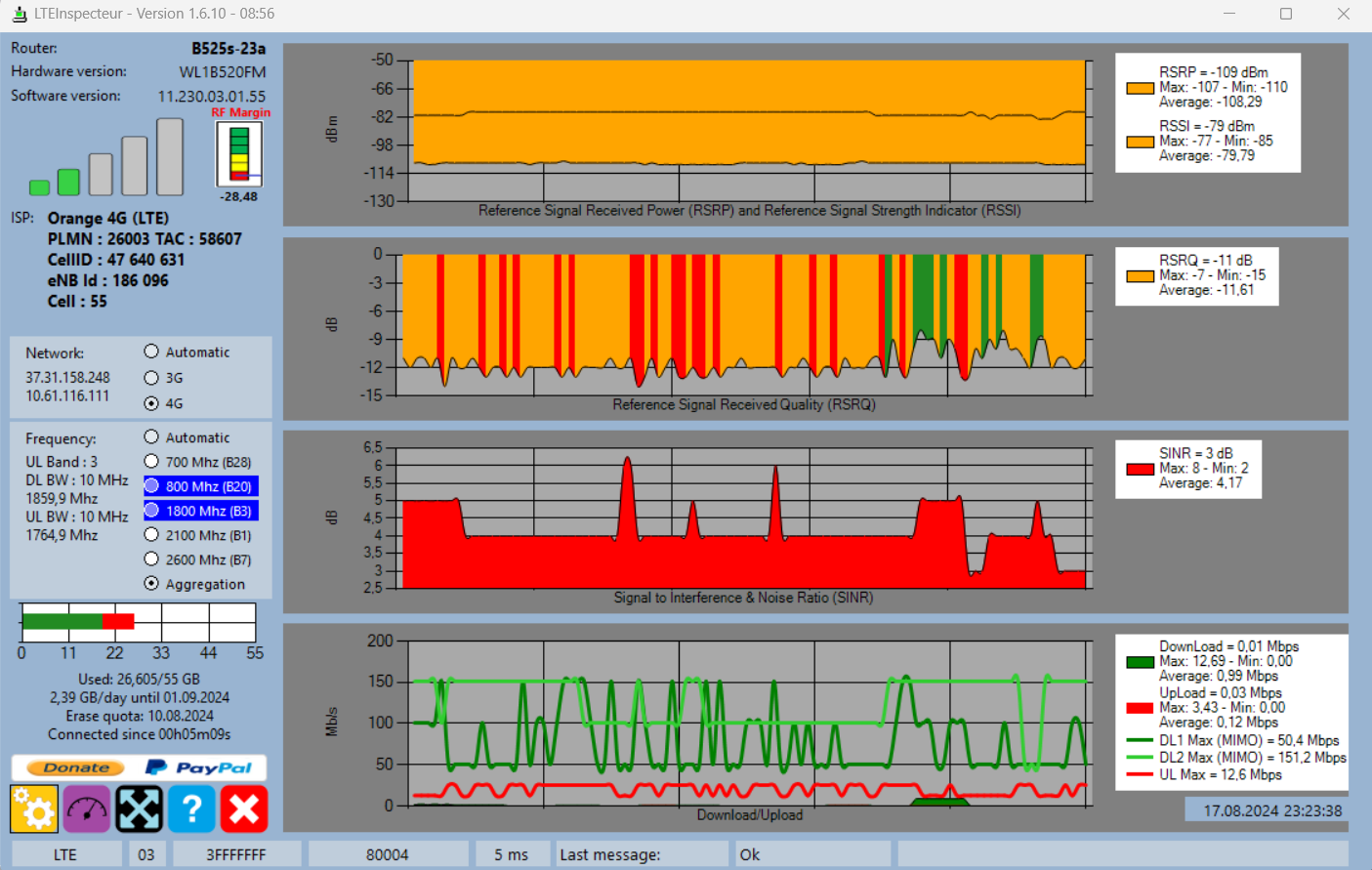Select the 2100 Mhz (B1) band
The width and height of the screenshot is (1372, 870).
click(151, 534)
